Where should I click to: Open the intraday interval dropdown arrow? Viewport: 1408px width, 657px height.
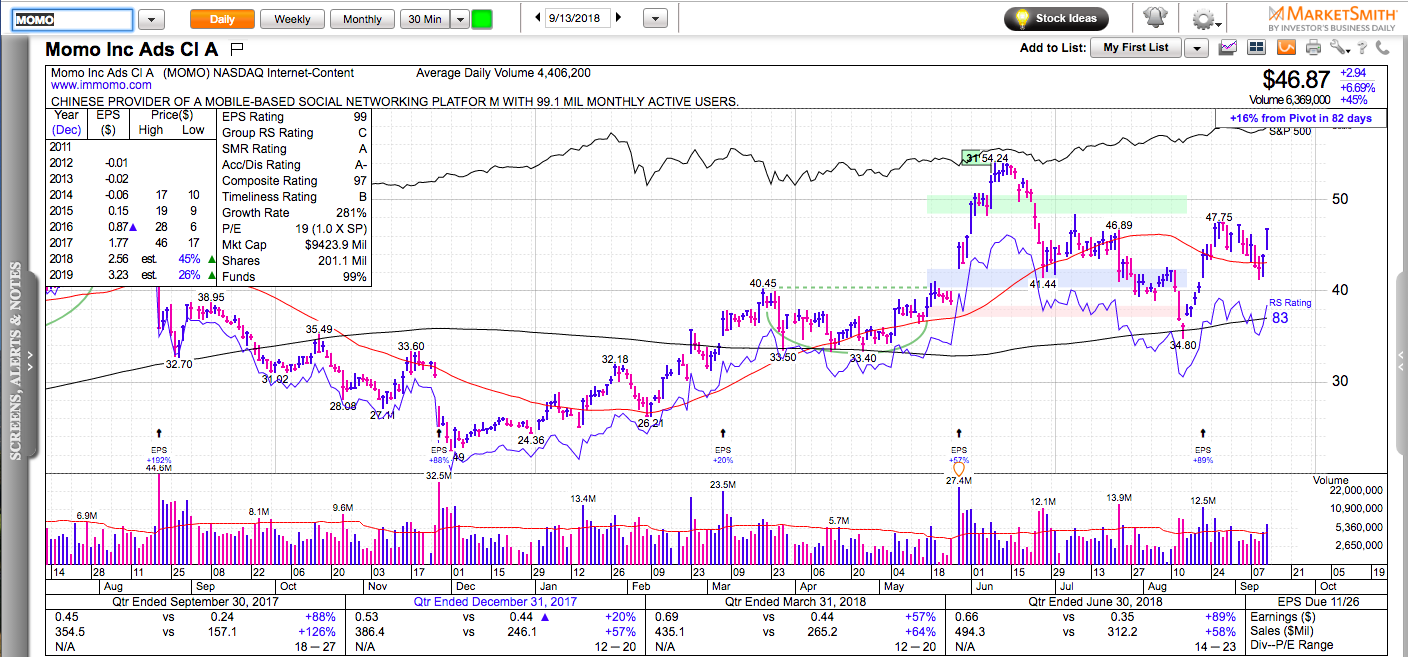pyautogui.click(x=460, y=19)
